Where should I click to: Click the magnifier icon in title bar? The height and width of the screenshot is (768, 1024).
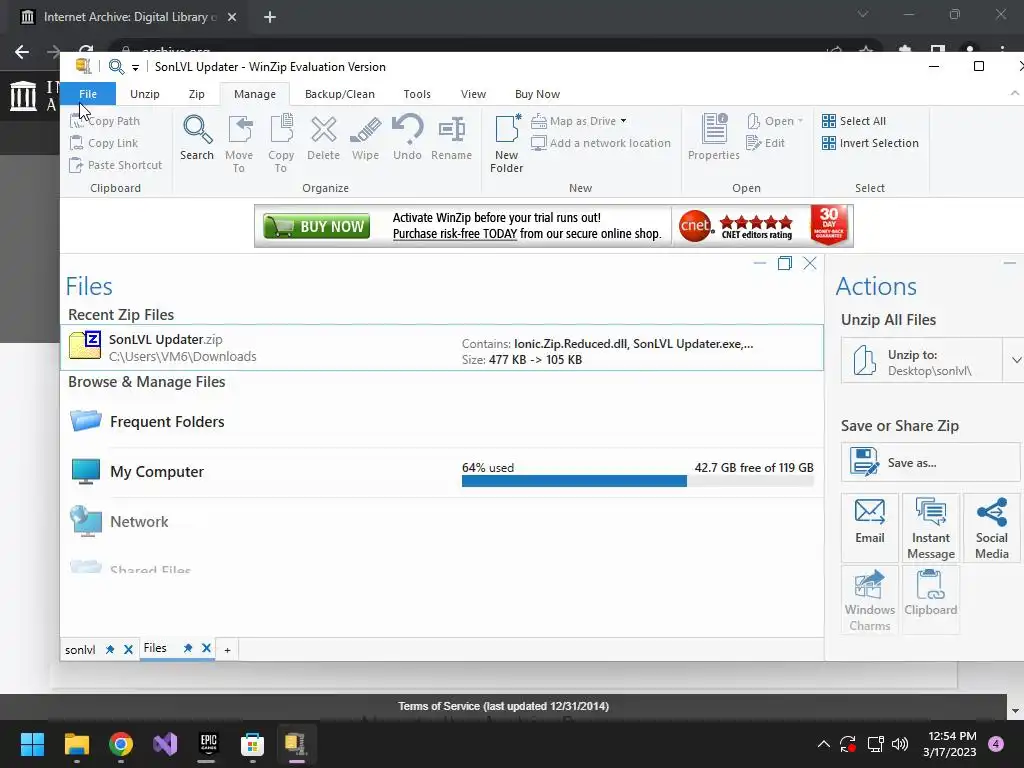click(x=116, y=67)
